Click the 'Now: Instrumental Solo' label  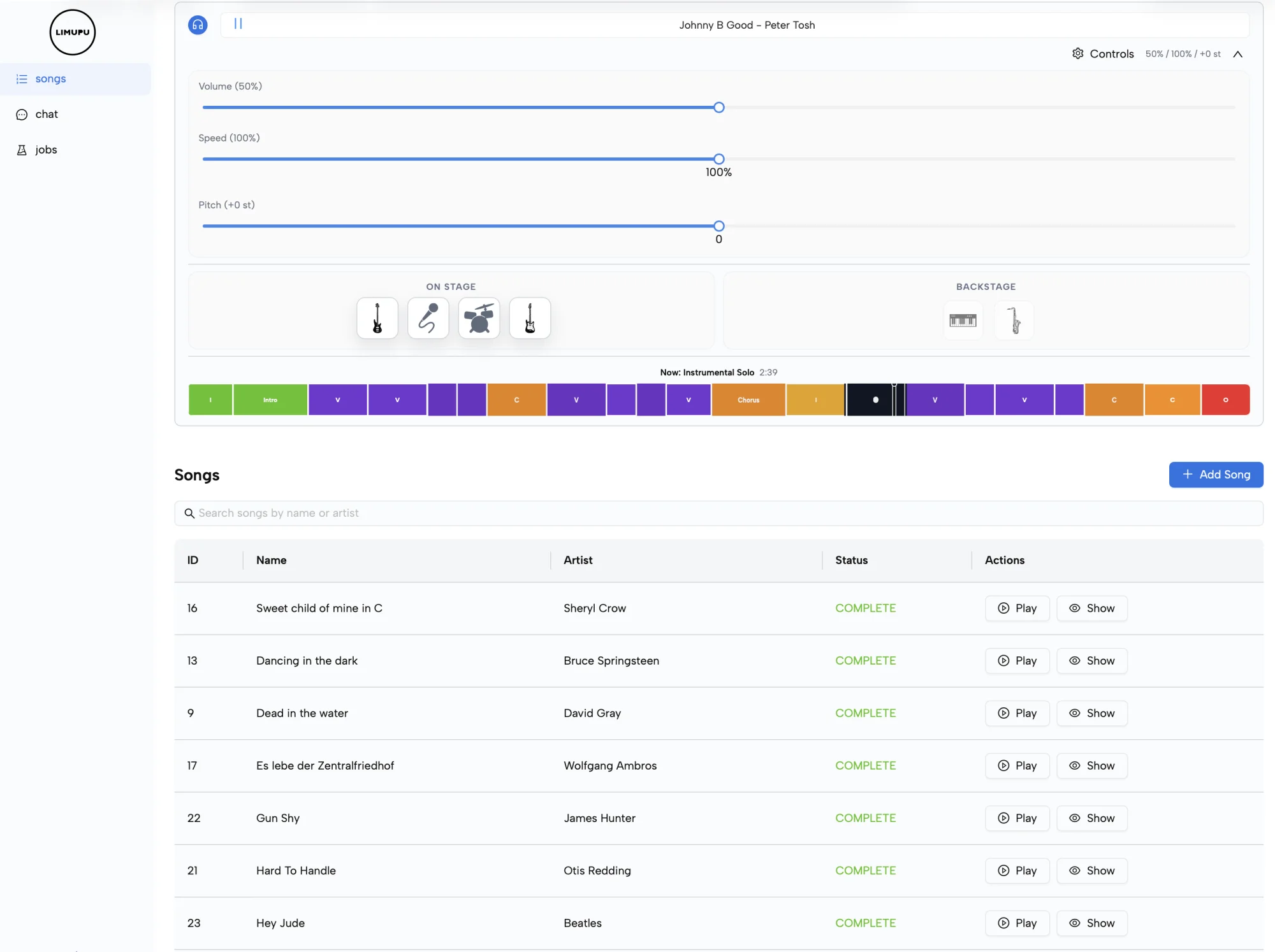pyautogui.click(x=707, y=373)
